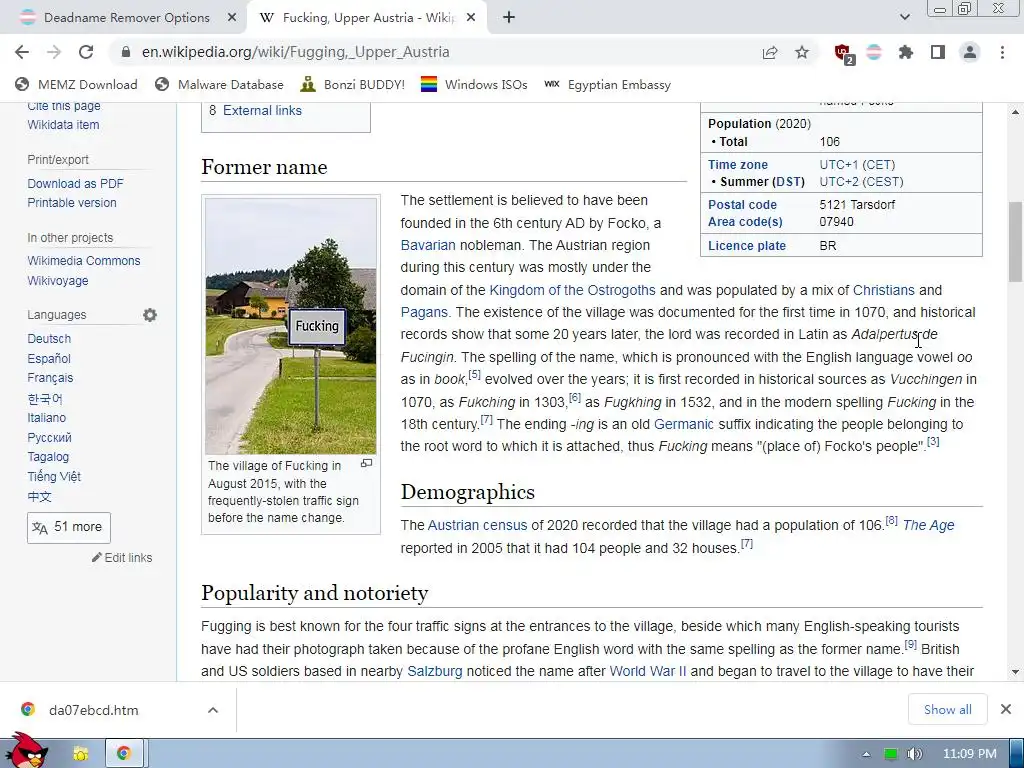
Task: Click the page scrollbar down arrow
Action: (x=1016, y=672)
